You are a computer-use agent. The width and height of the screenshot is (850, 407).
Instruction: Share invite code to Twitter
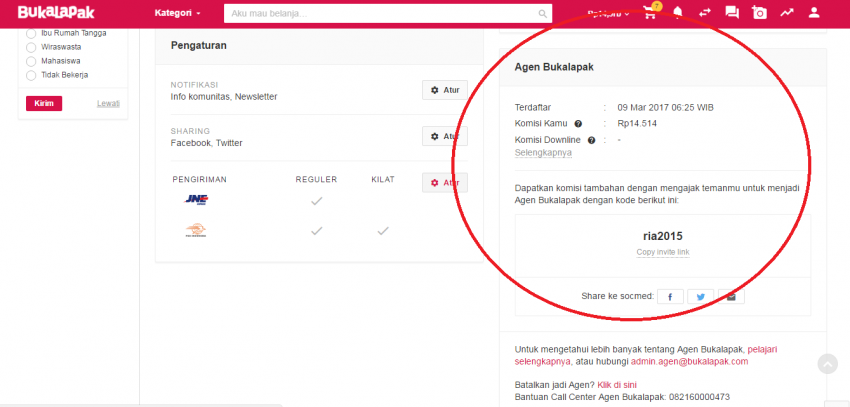(700, 296)
